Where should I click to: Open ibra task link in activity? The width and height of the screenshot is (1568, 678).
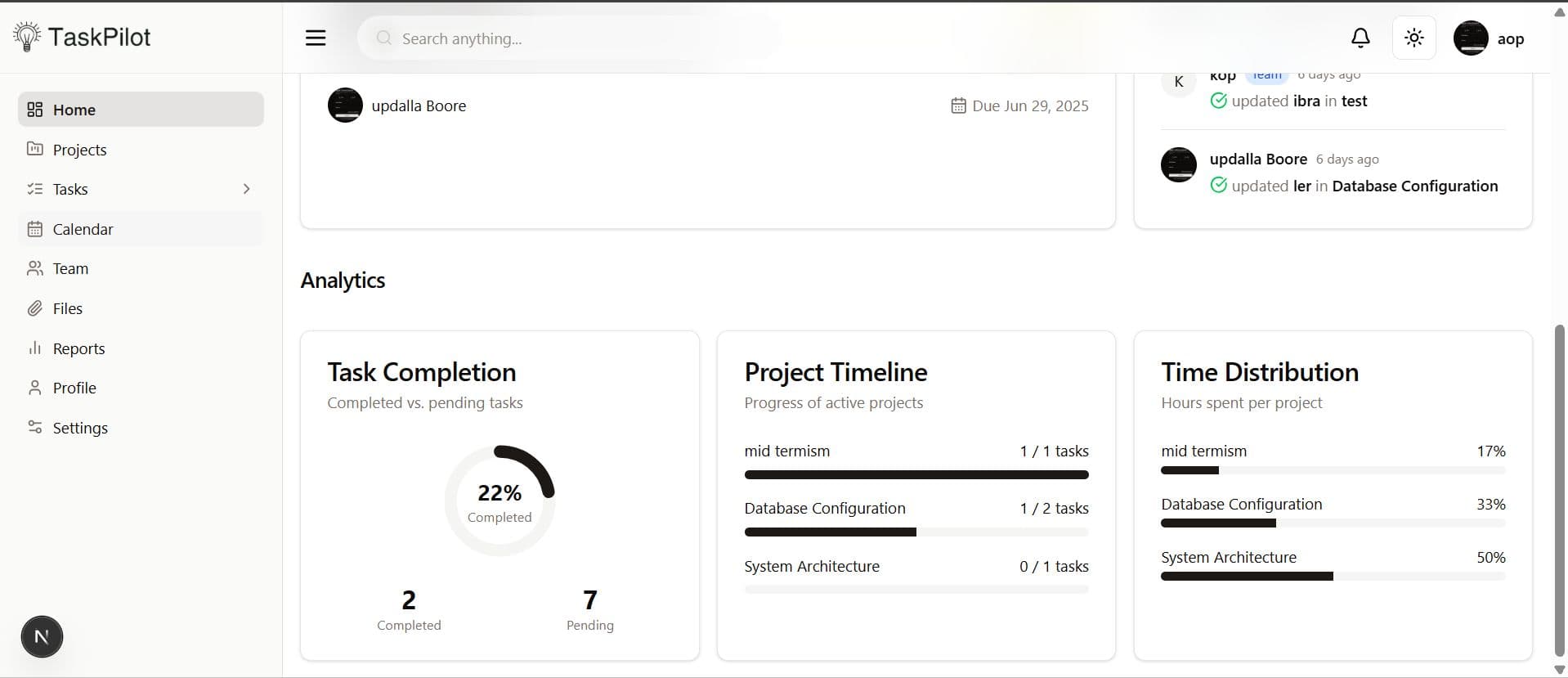tap(1306, 101)
